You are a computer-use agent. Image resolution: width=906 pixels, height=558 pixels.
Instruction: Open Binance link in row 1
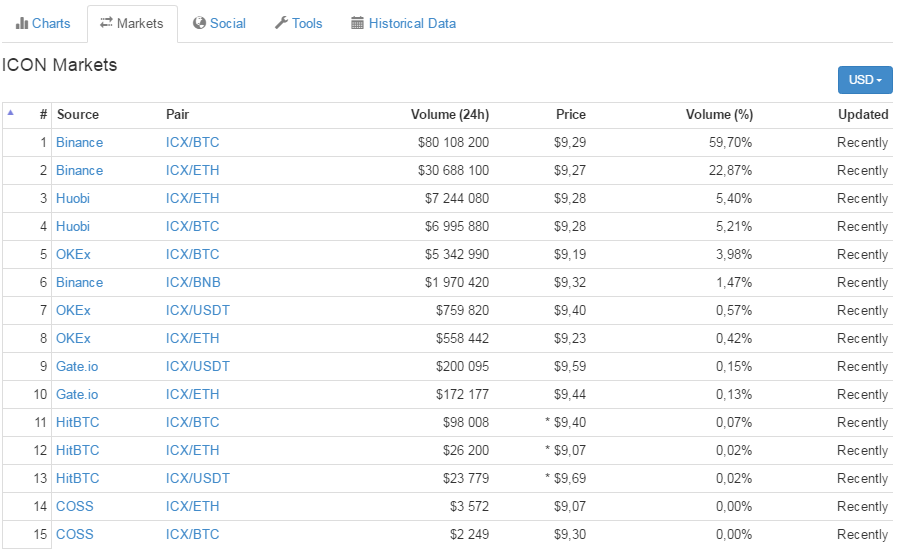(x=79, y=142)
